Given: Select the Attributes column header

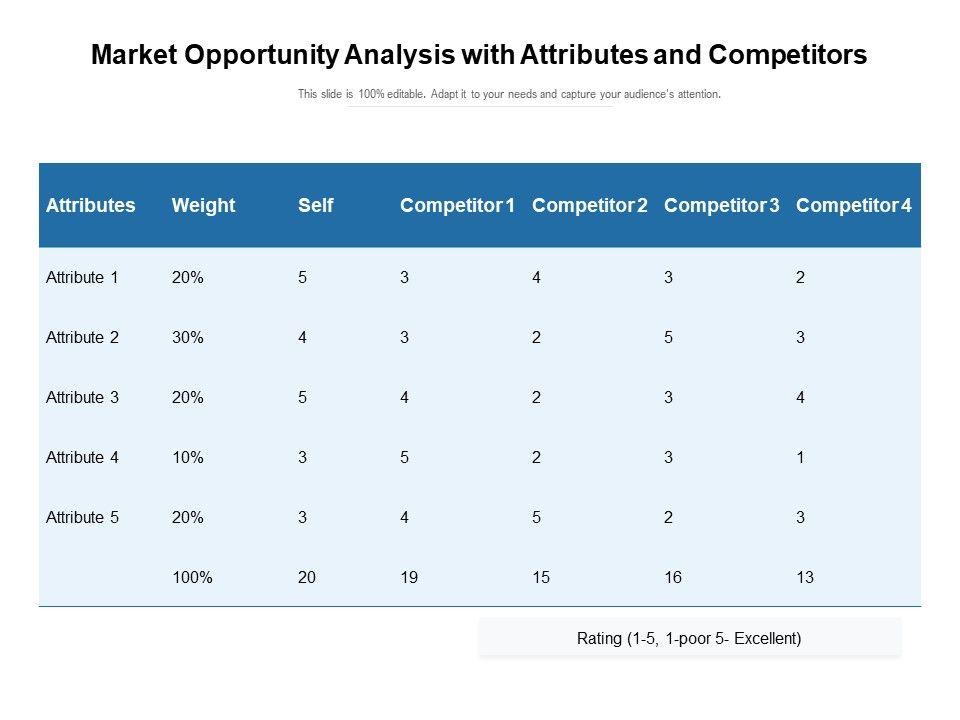Looking at the screenshot, I should tap(90, 206).
